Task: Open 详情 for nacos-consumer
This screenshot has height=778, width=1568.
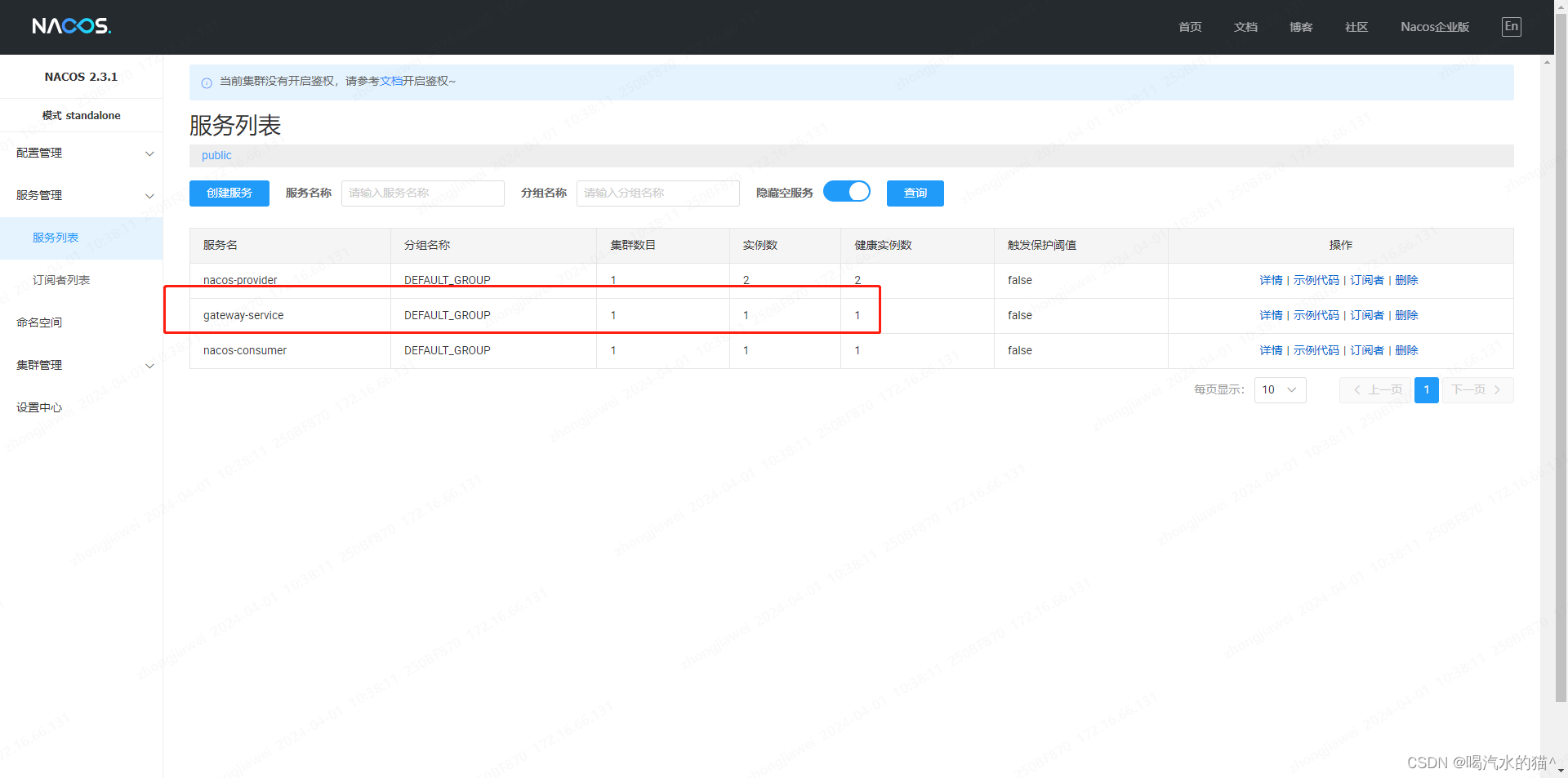Action: 1271,350
